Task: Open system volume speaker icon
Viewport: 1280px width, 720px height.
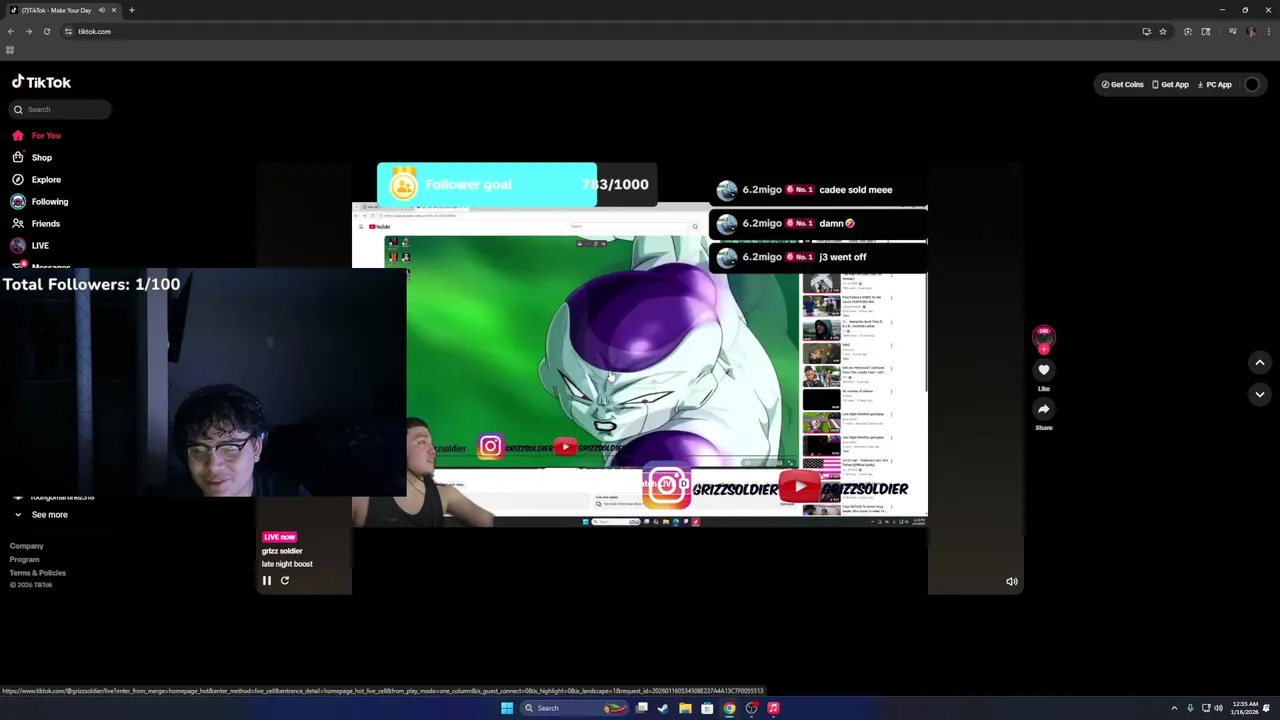Action: coord(1218,708)
